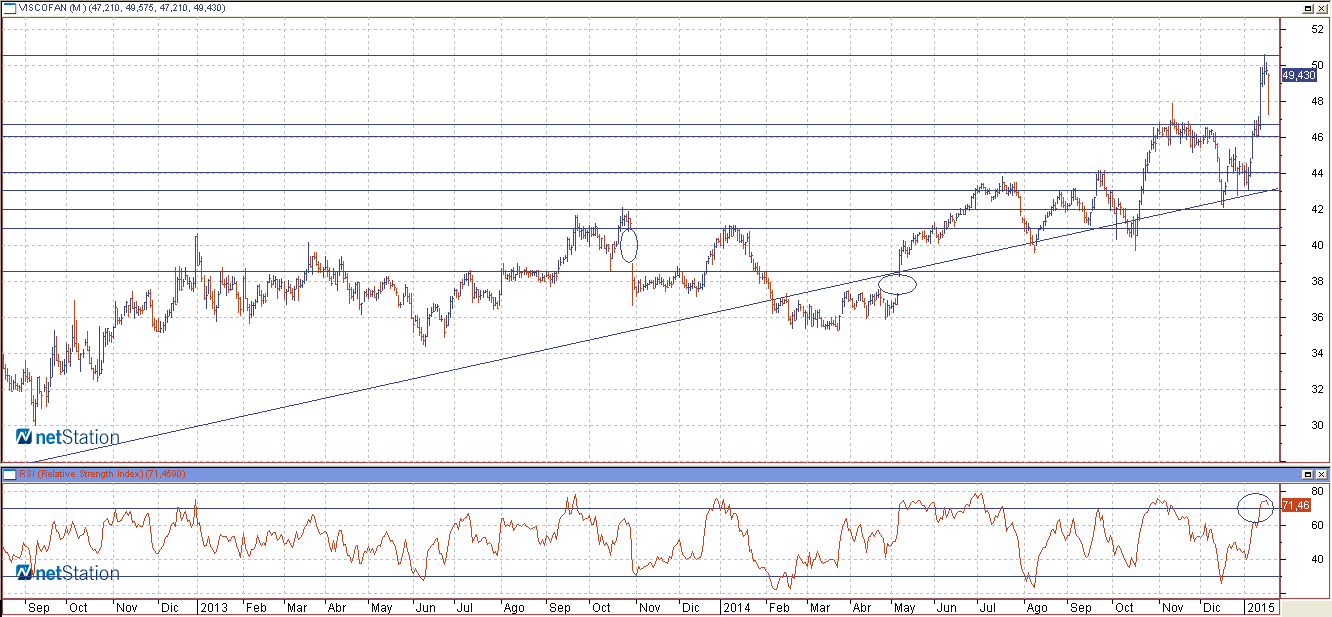The height and width of the screenshot is (617, 1332).
Task: Select the ellipse annotation near October 2013 gap
Action: [x=629, y=245]
